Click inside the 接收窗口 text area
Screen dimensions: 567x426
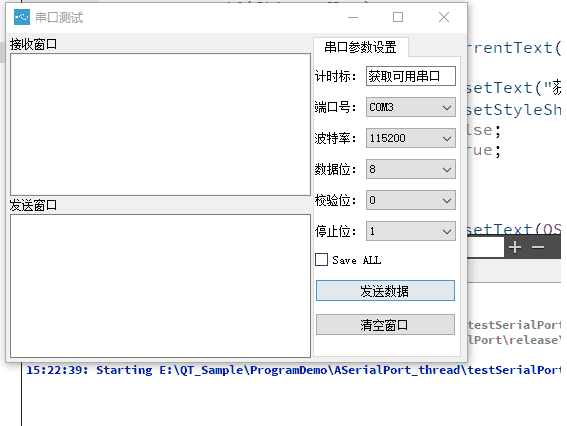161,125
